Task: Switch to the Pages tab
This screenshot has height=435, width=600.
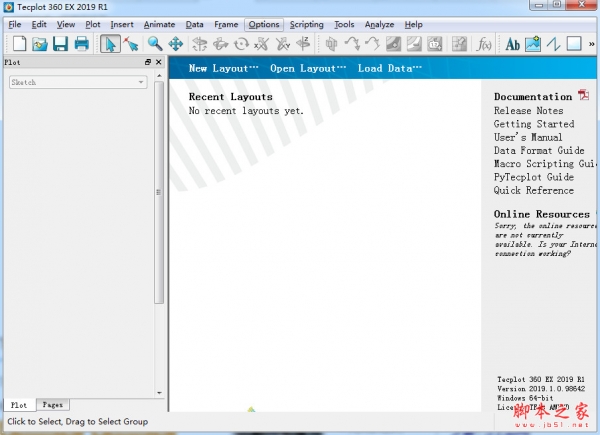Action: click(x=51, y=405)
